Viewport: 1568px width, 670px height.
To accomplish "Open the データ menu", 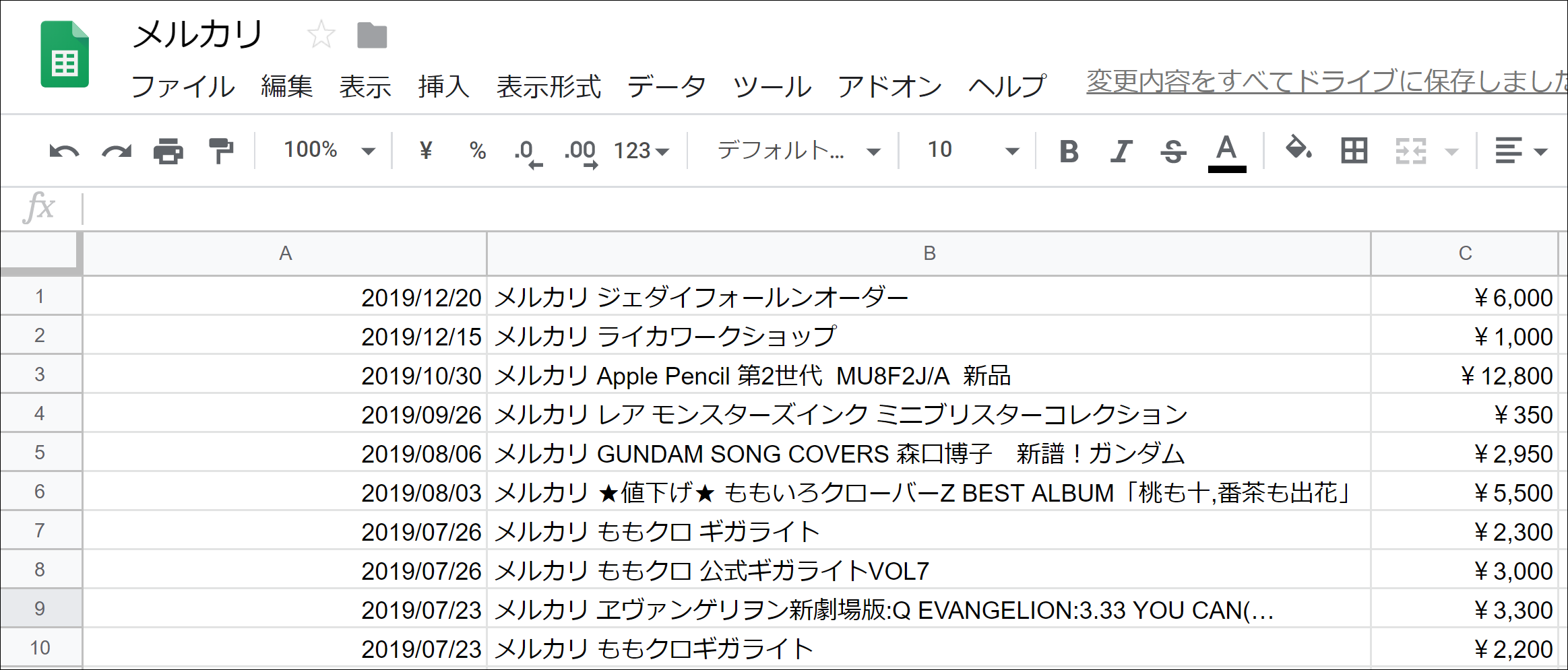I will [666, 86].
